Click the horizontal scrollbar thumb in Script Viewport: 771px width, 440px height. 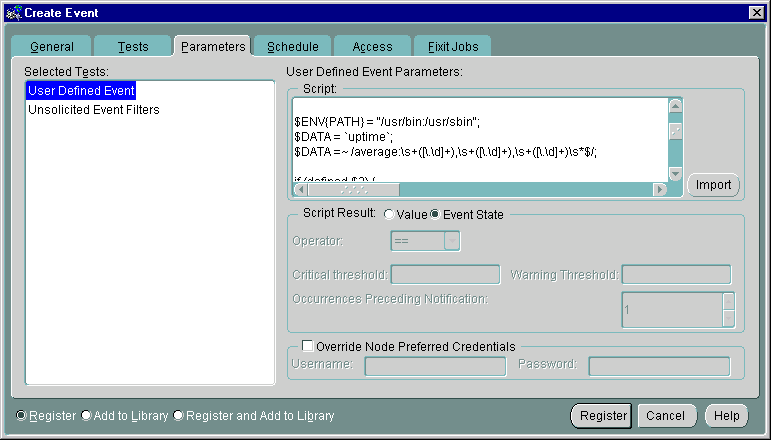click(x=353, y=189)
